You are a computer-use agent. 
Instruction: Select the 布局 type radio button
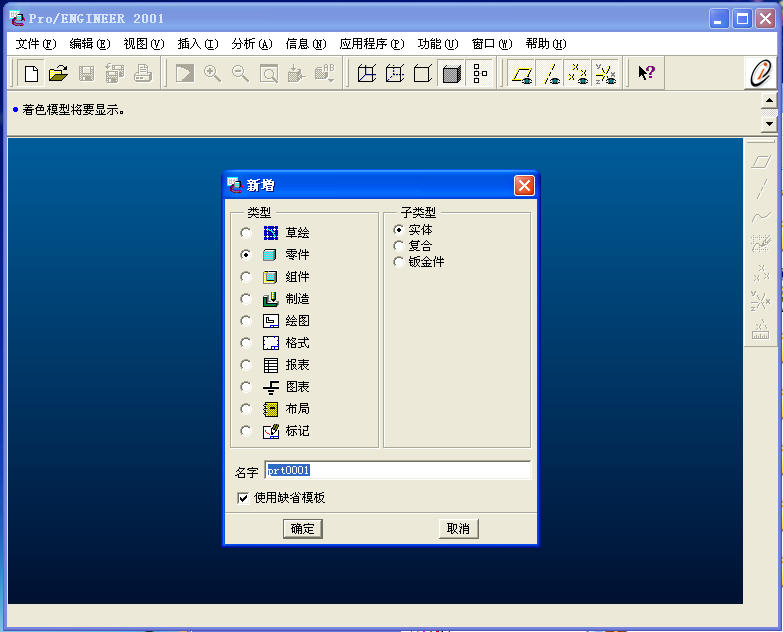coord(246,409)
